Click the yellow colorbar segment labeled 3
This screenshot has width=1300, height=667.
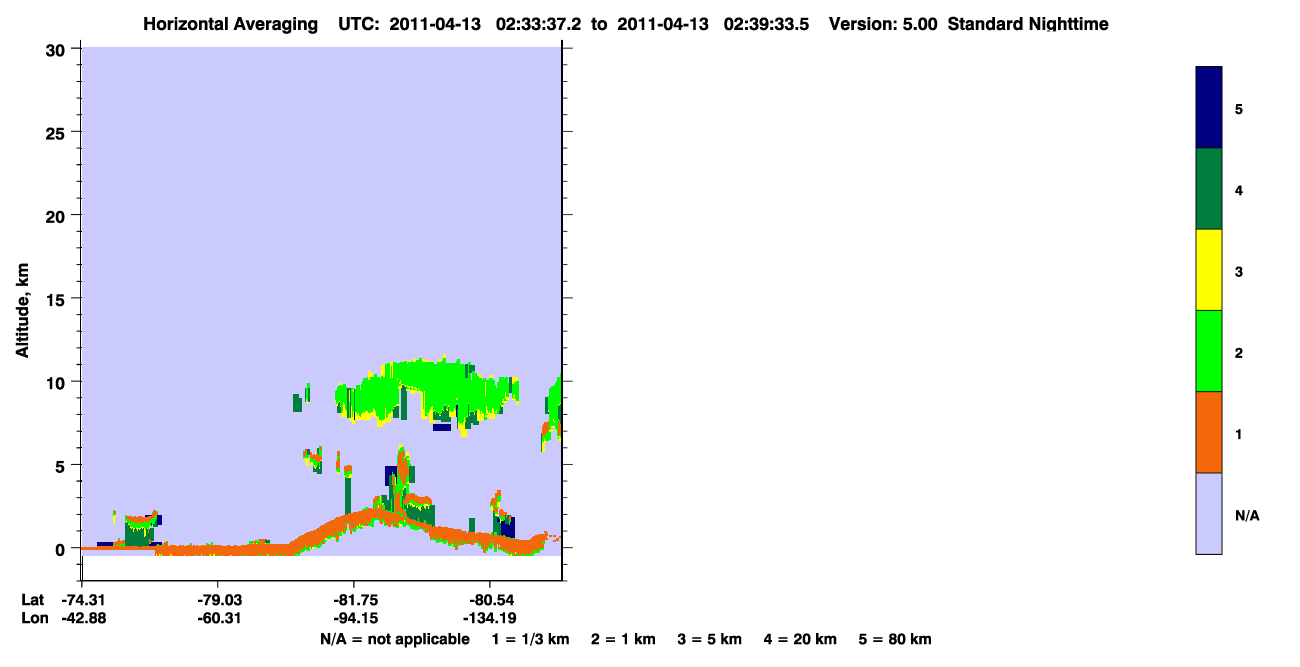click(x=1209, y=270)
